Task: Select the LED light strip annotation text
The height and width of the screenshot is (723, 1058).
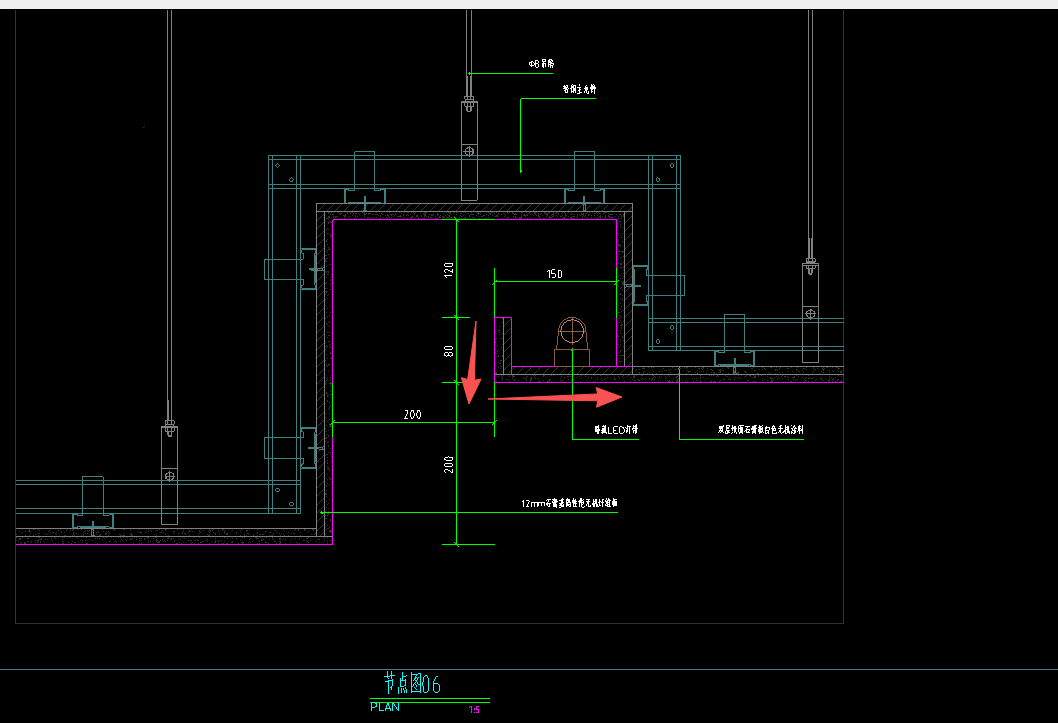Action: [616, 430]
